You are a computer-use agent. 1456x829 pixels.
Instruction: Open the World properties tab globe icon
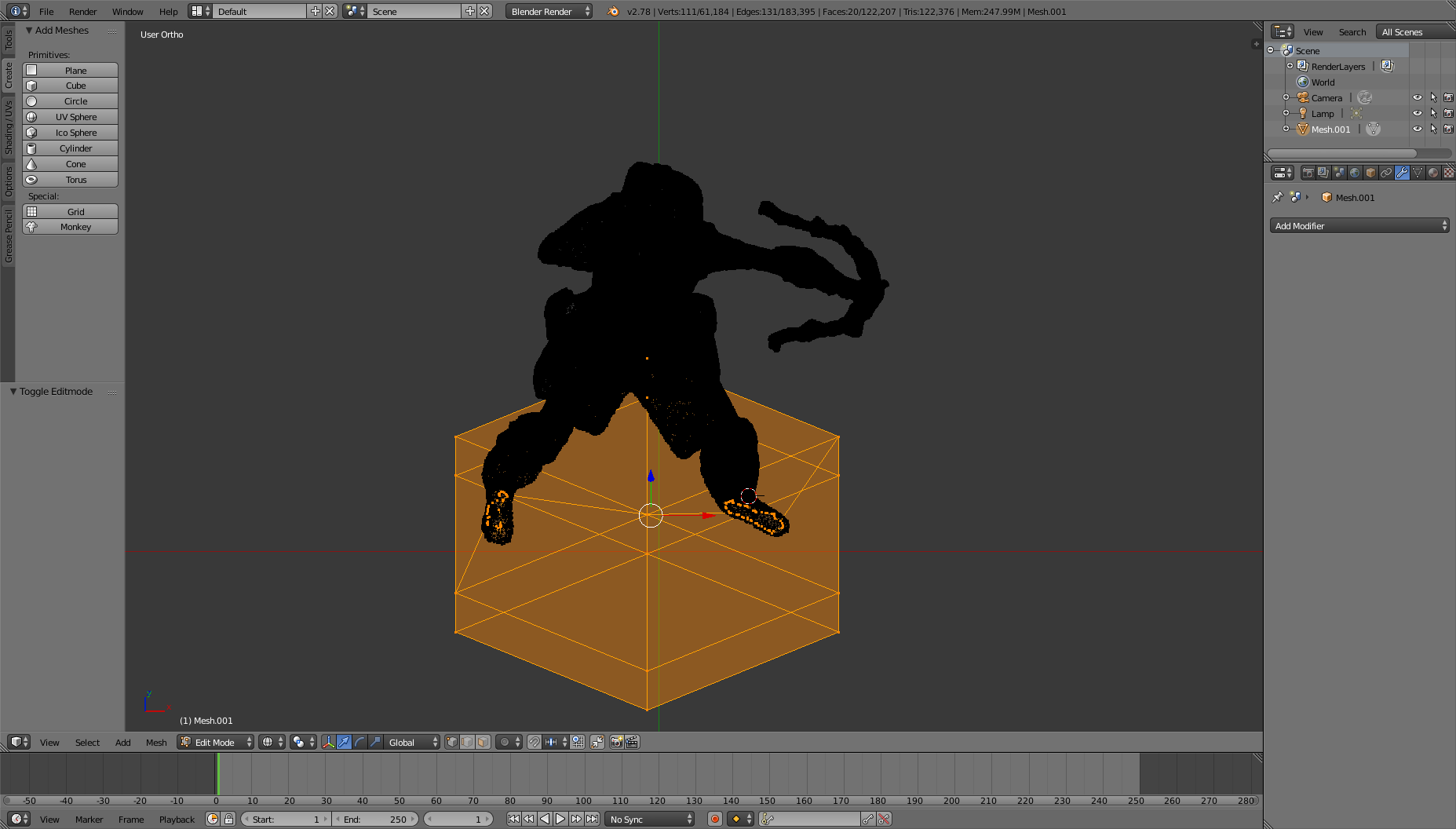click(x=1355, y=173)
